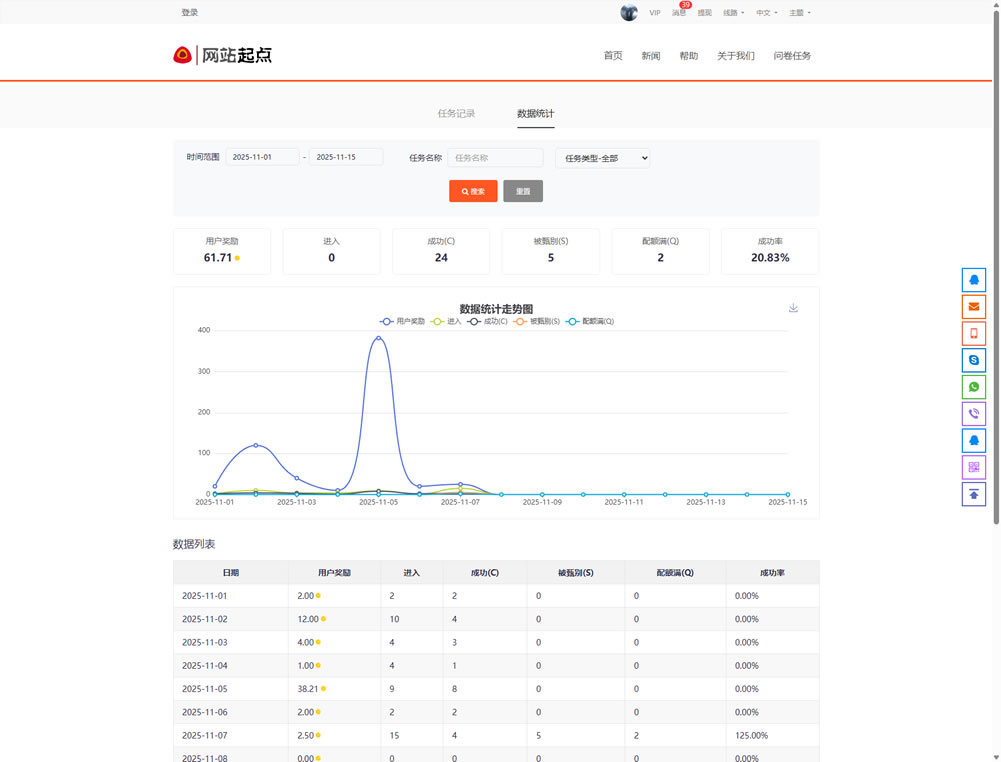The image size is (1001, 762).
Task: Click the back-to-top arrow icon
Action: (x=973, y=494)
